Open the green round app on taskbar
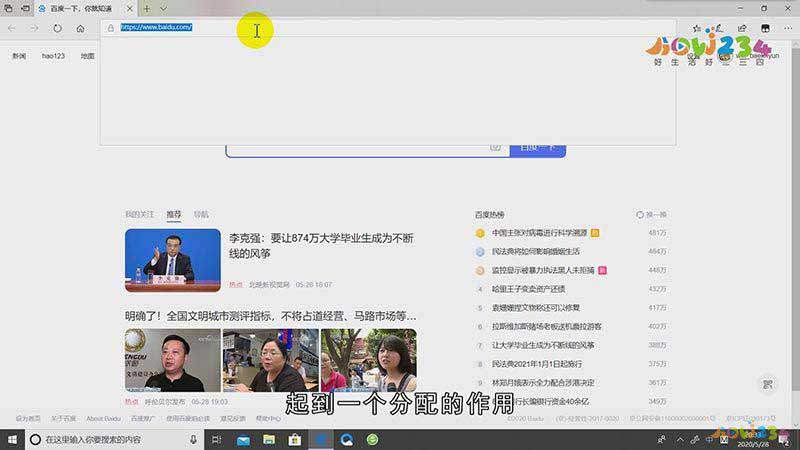 pos(372,439)
